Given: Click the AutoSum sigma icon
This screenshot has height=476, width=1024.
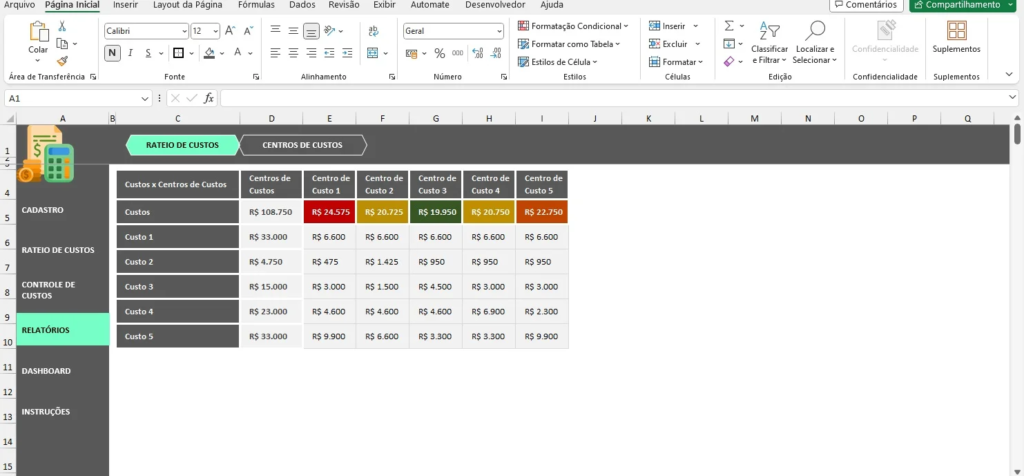Looking at the screenshot, I should coord(729,25).
